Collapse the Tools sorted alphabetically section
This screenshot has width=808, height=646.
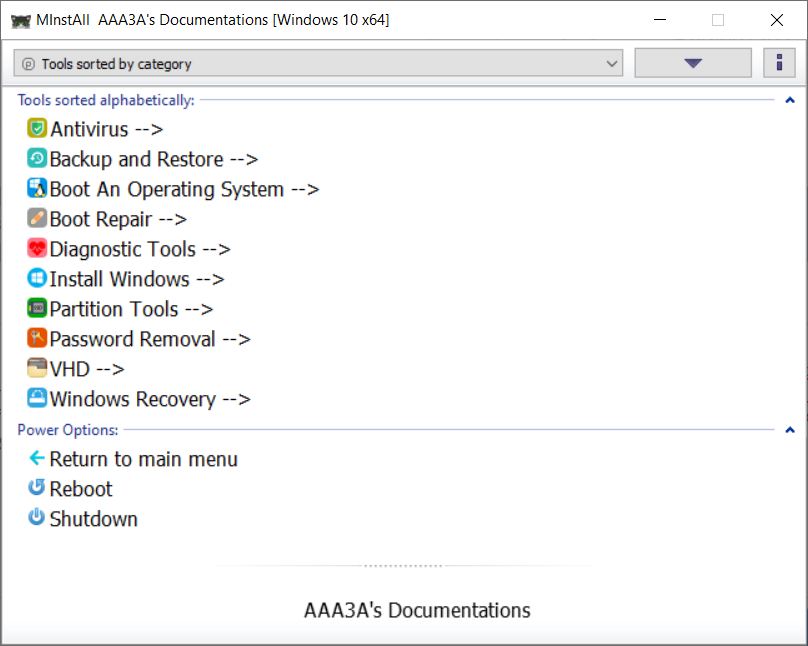789,100
